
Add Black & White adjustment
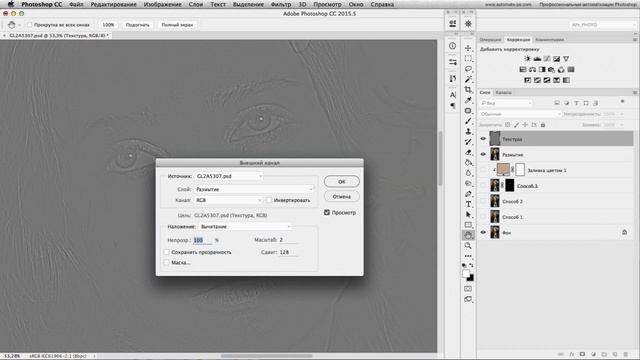542,69
